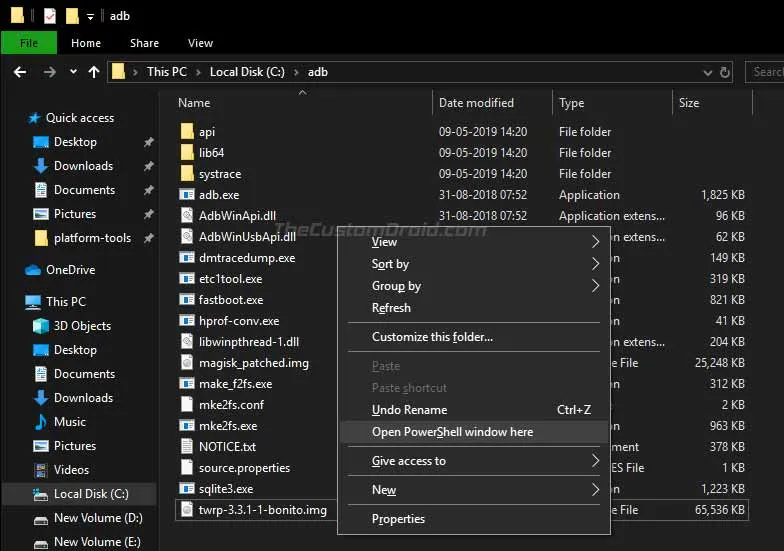The image size is (784, 551).
Task: Select Quick access star icon
Action: [34, 118]
